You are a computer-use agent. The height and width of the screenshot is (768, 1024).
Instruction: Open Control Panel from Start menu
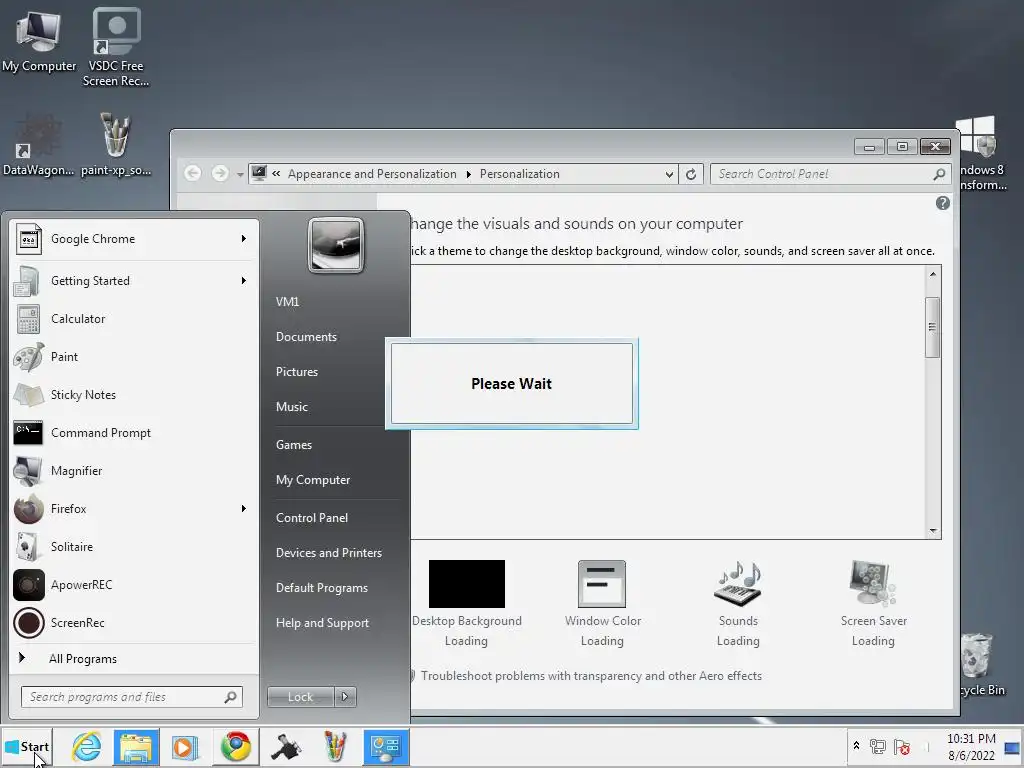[312, 518]
